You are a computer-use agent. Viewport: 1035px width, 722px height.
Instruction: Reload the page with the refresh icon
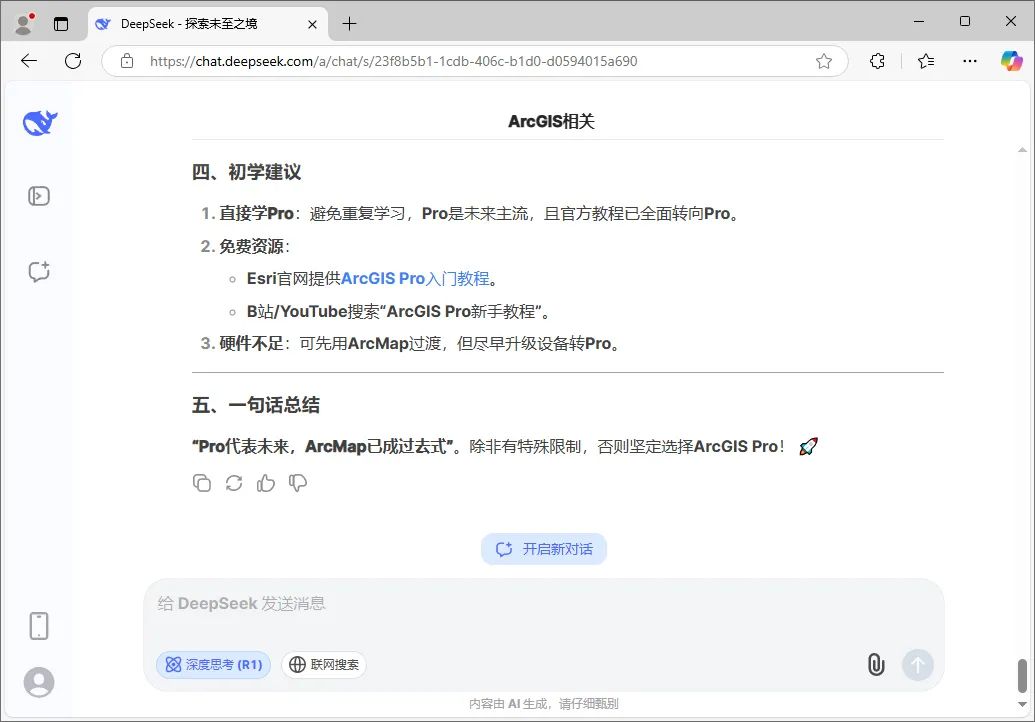72,61
